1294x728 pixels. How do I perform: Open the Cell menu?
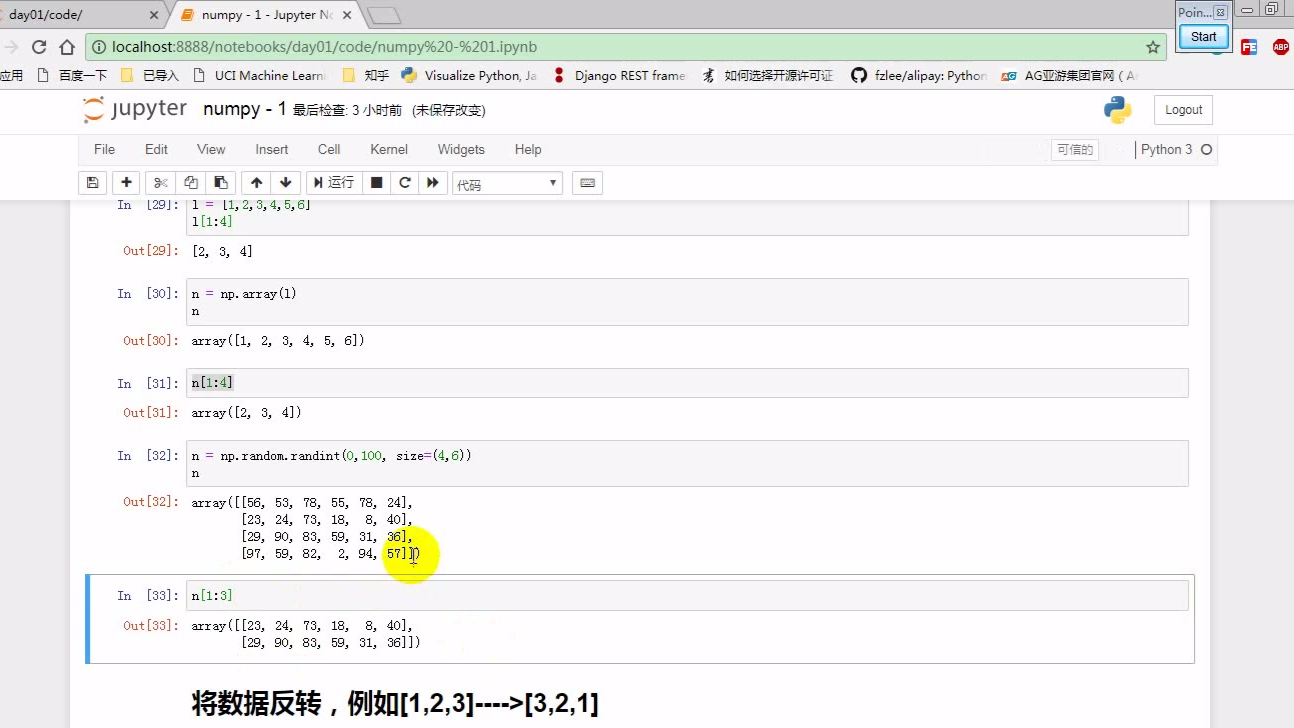(329, 149)
